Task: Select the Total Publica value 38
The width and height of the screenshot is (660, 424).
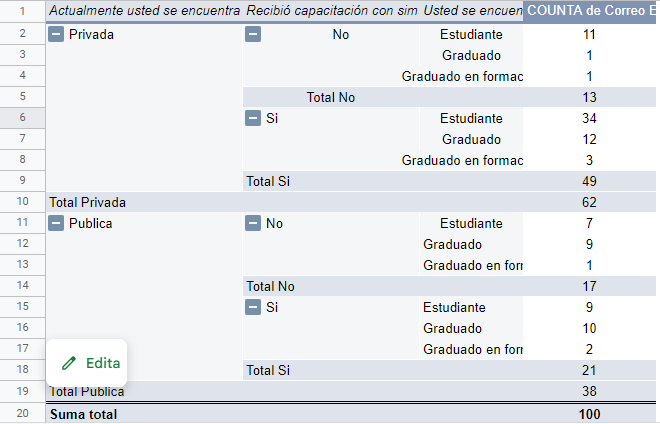Action: tap(589, 391)
